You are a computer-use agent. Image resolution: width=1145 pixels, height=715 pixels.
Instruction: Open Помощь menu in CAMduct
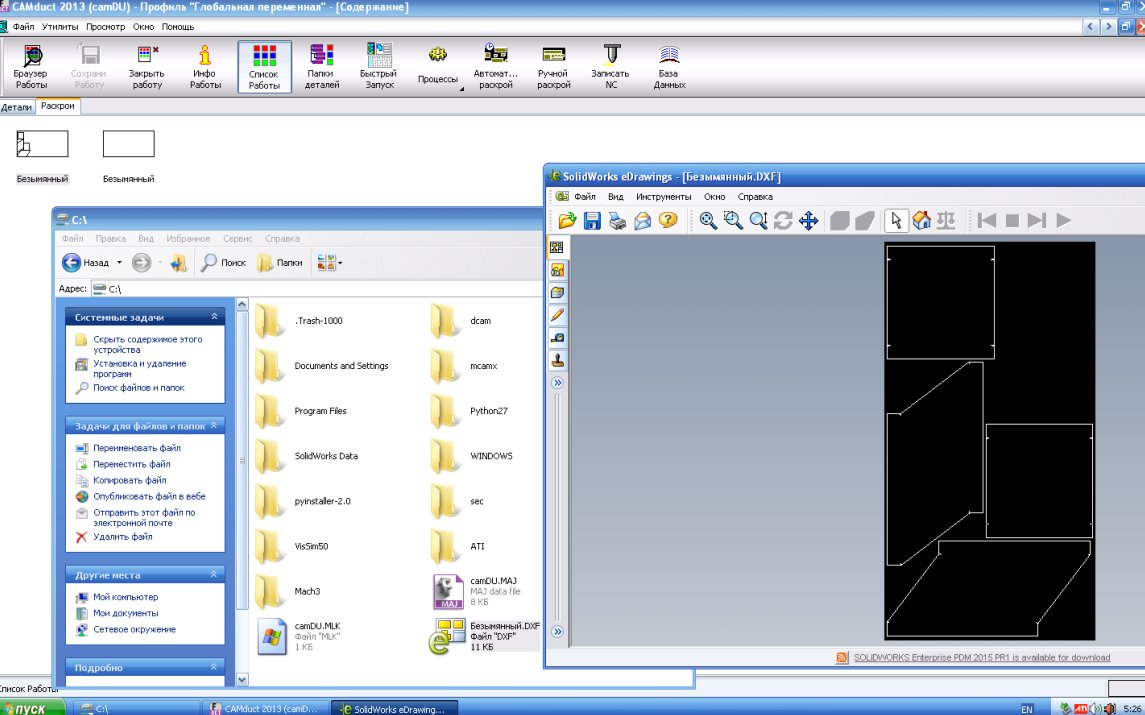177,27
